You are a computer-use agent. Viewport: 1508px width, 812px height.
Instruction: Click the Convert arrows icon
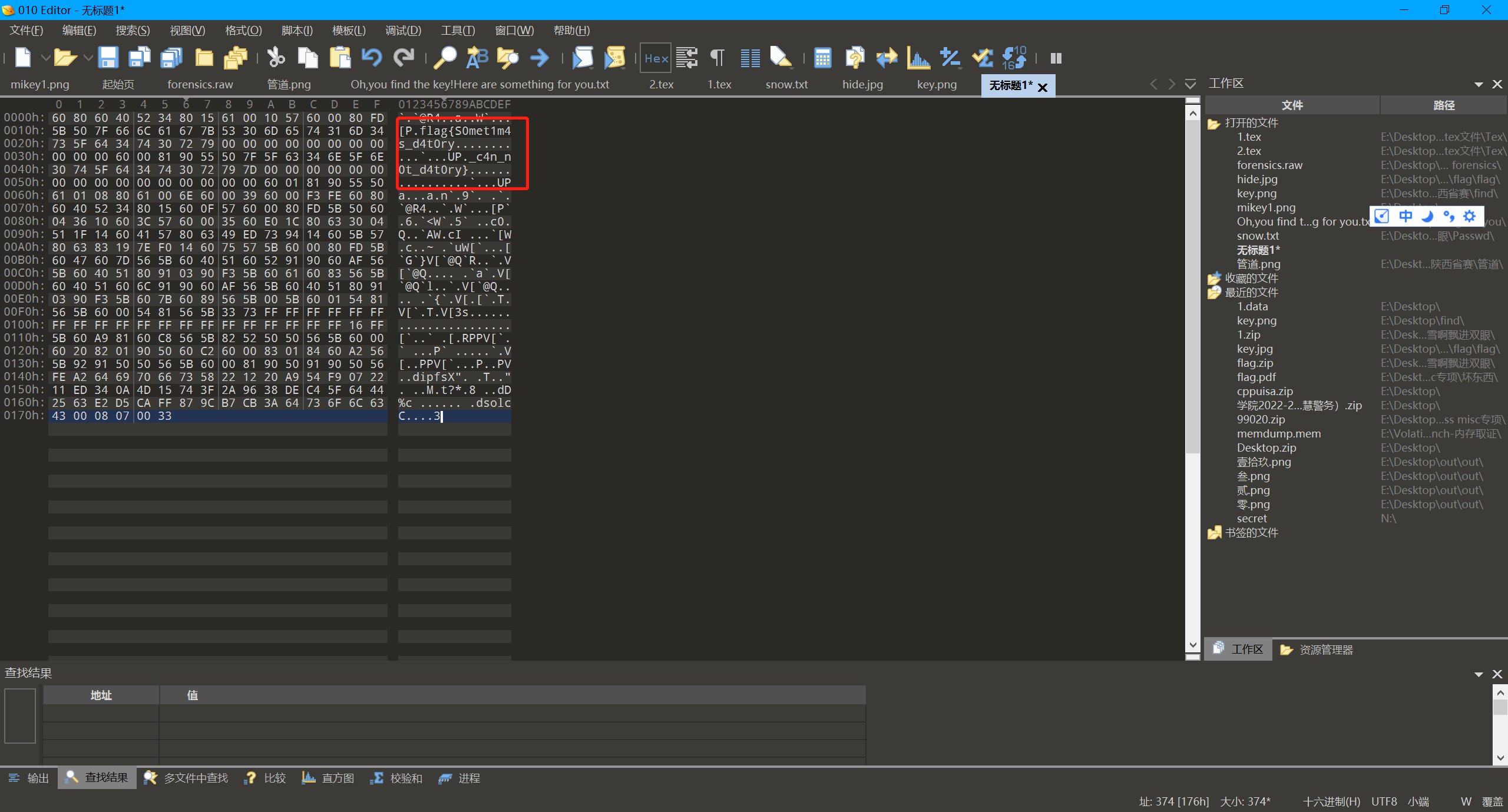click(x=887, y=58)
